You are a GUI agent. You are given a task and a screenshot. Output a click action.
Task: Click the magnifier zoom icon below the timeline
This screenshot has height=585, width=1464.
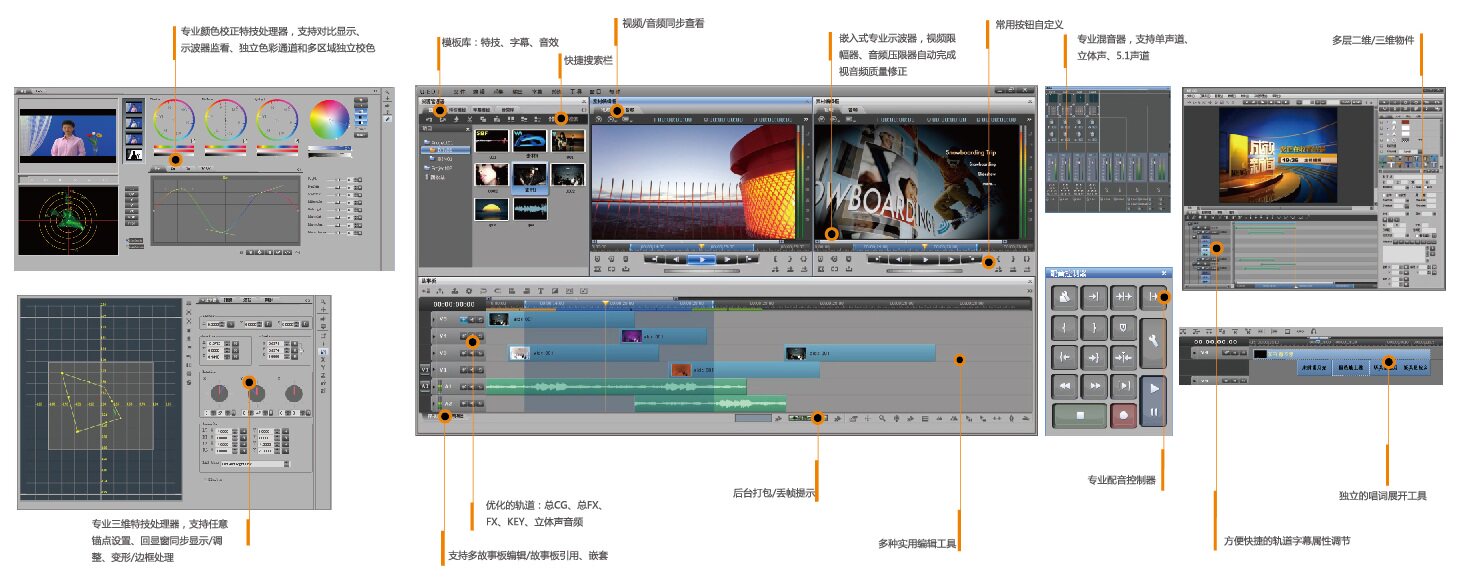click(883, 418)
